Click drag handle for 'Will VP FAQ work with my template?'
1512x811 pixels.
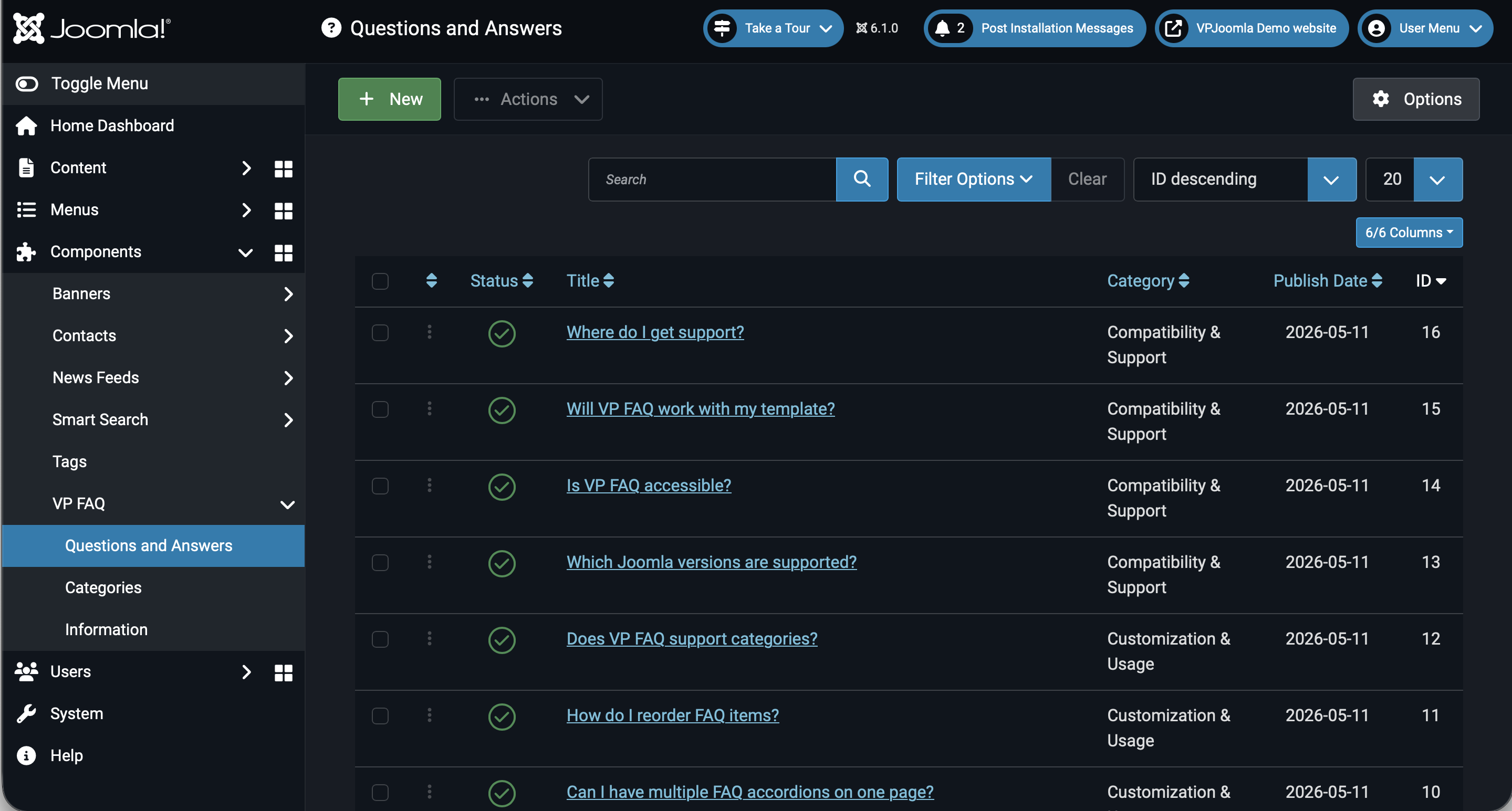(430, 408)
